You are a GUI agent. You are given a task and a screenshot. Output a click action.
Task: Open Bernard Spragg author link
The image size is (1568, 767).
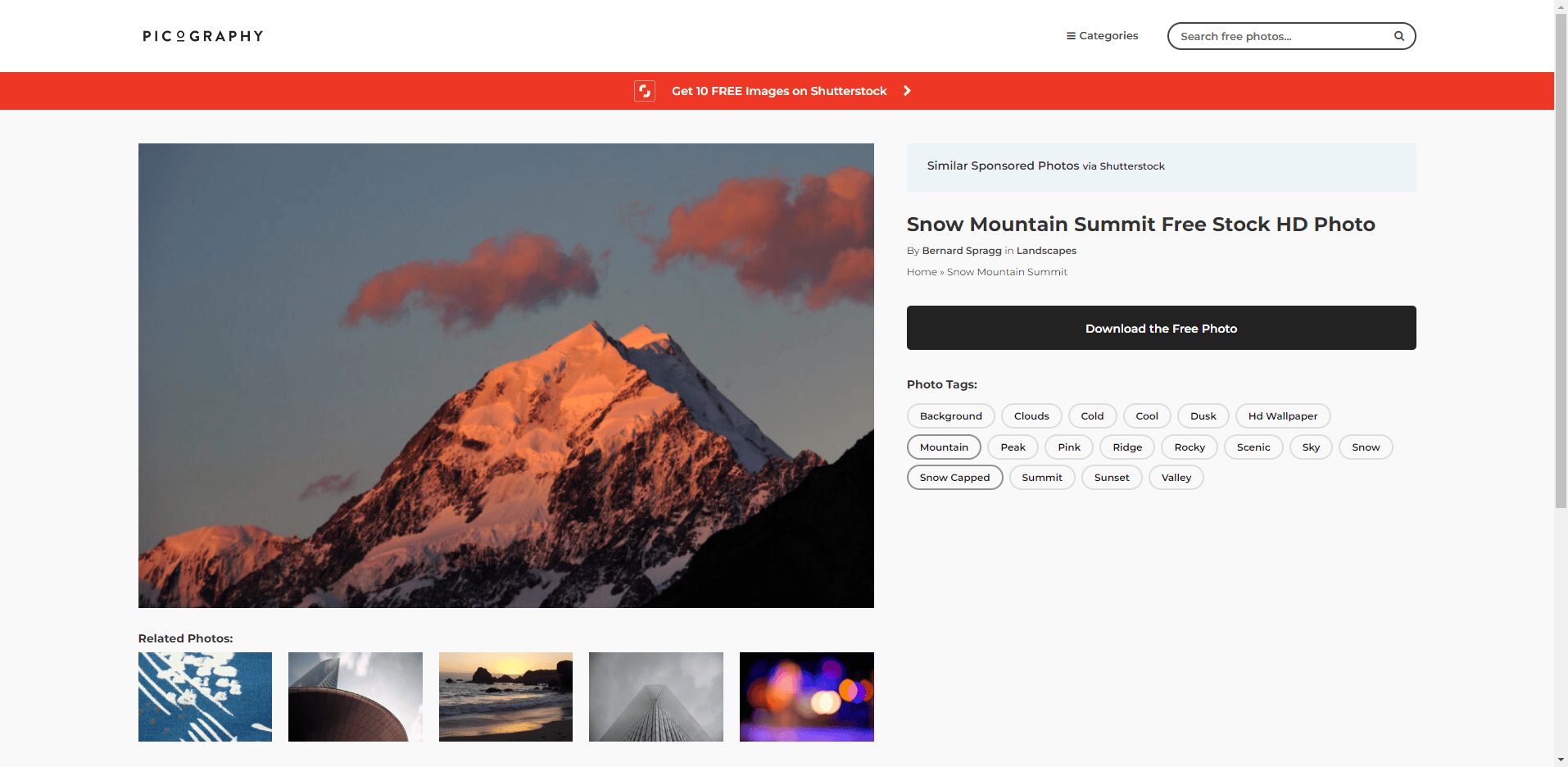coord(962,251)
